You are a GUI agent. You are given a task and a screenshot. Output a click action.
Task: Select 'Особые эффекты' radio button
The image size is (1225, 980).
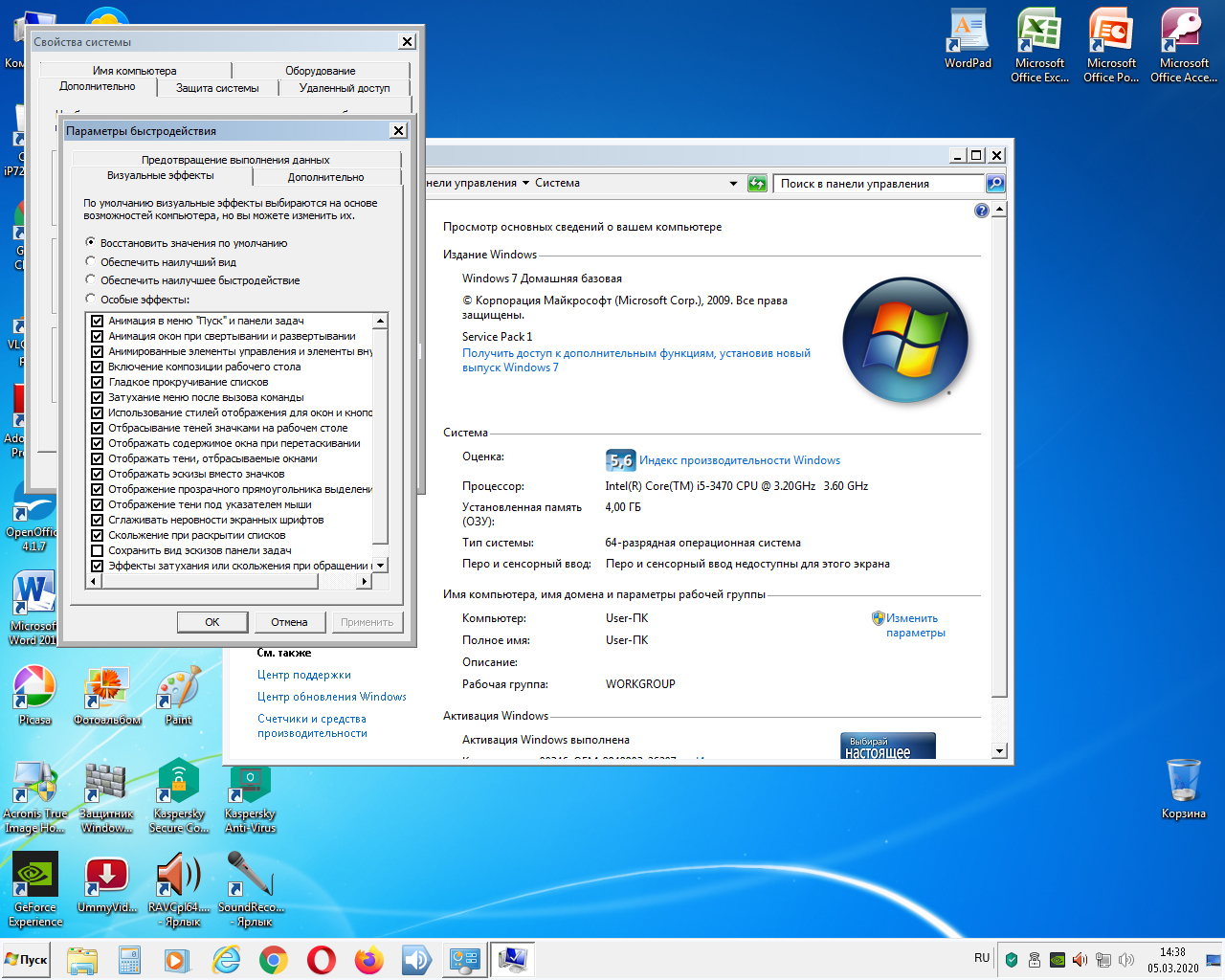point(91,300)
